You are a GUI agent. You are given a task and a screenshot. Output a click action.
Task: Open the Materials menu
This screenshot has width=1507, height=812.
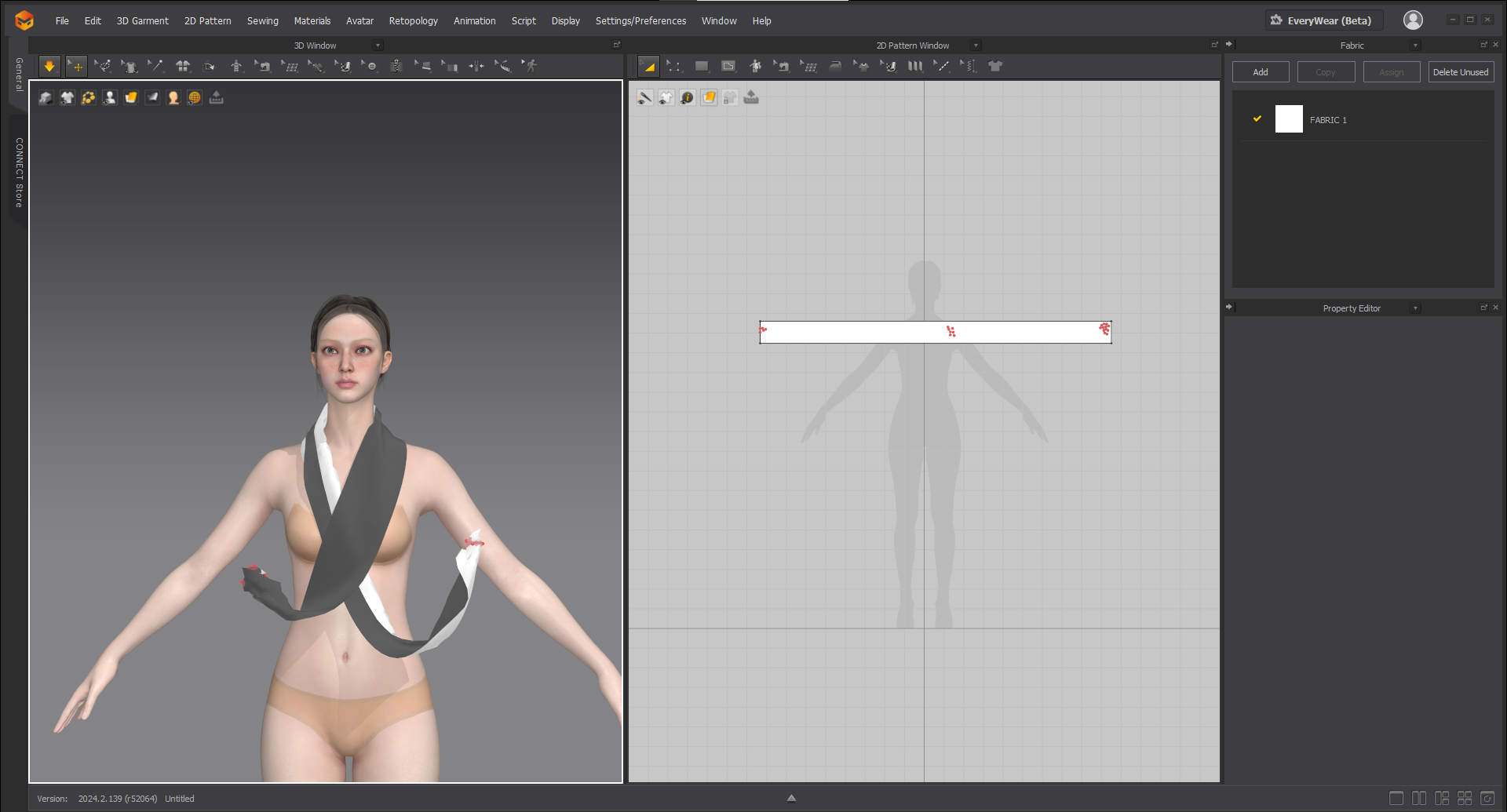pos(312,21)
